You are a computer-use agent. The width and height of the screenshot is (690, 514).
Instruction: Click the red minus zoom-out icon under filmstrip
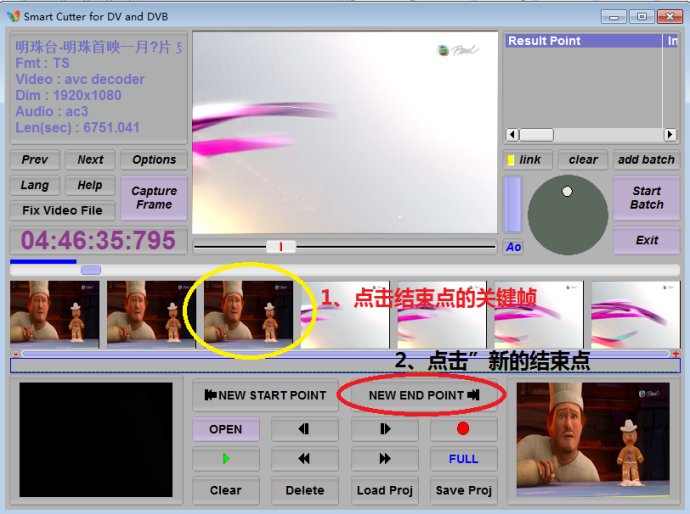coord(16,354)
